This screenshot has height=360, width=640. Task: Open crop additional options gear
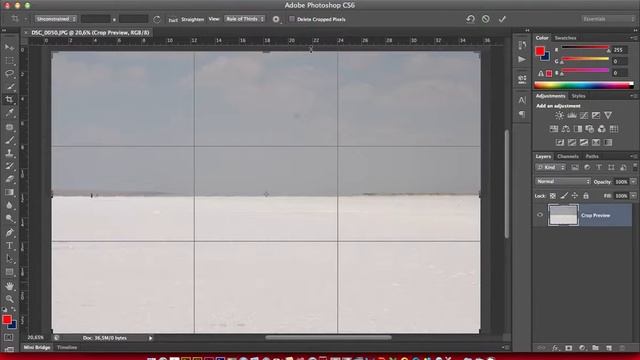[276, 19]
